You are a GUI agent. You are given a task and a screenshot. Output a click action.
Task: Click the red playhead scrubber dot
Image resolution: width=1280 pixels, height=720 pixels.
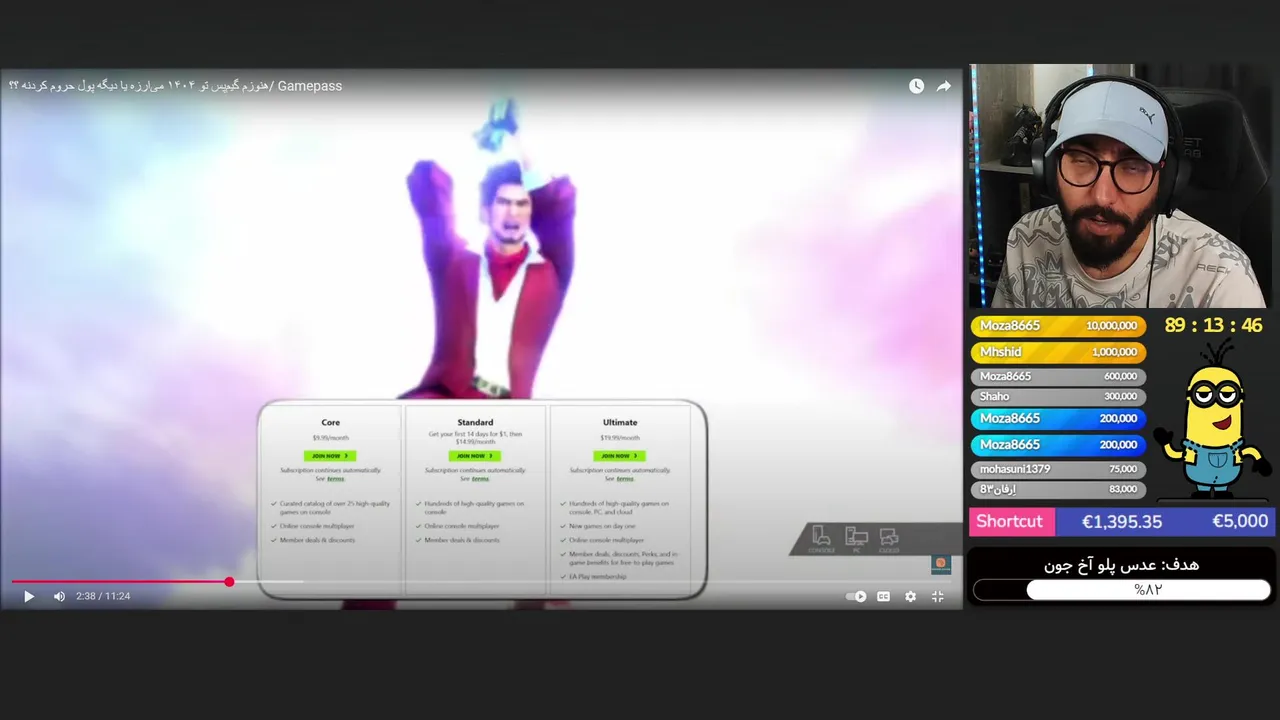click(229, 581)
